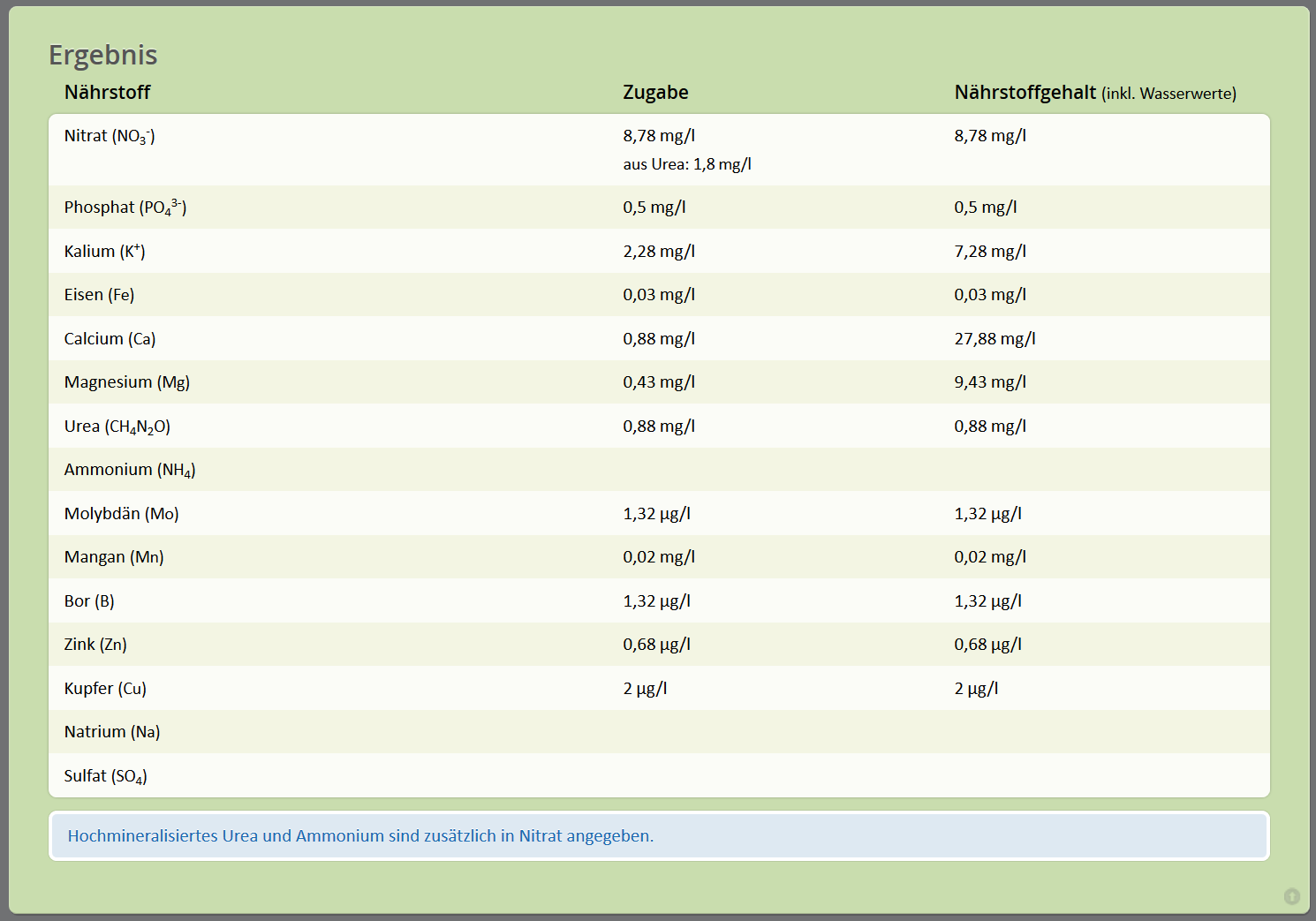
Task: Select the Molybdän (Mo) row label
Action: pyautogui.click(x=121, y=514)
